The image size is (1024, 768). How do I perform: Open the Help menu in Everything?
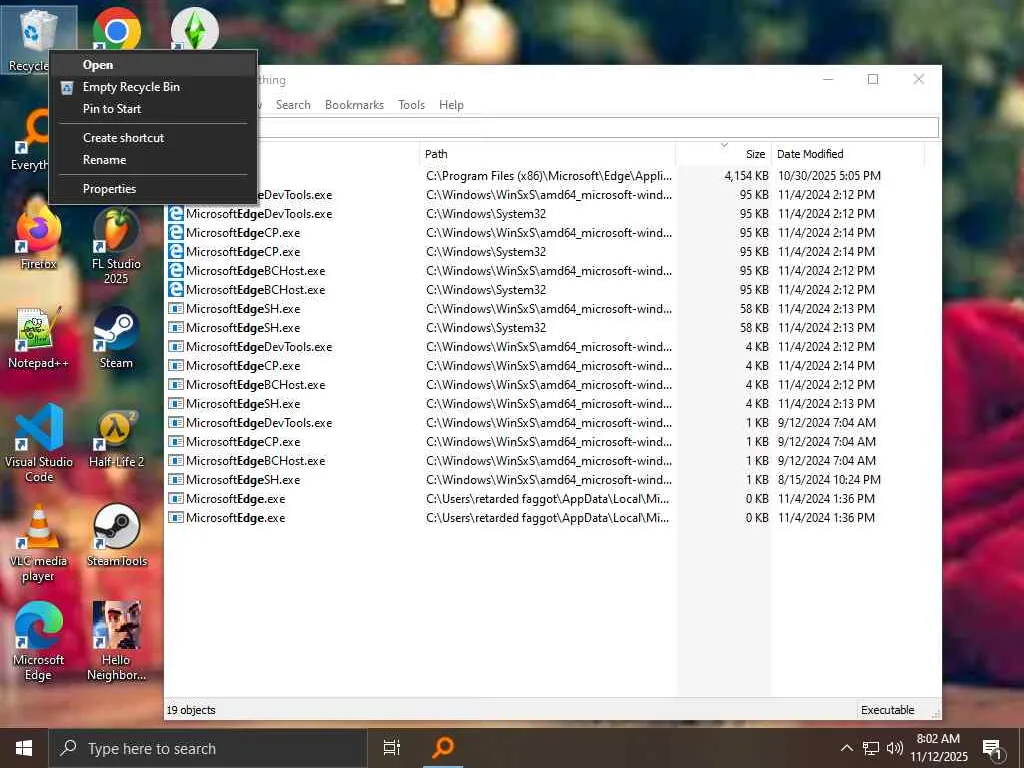coord(451,104)
